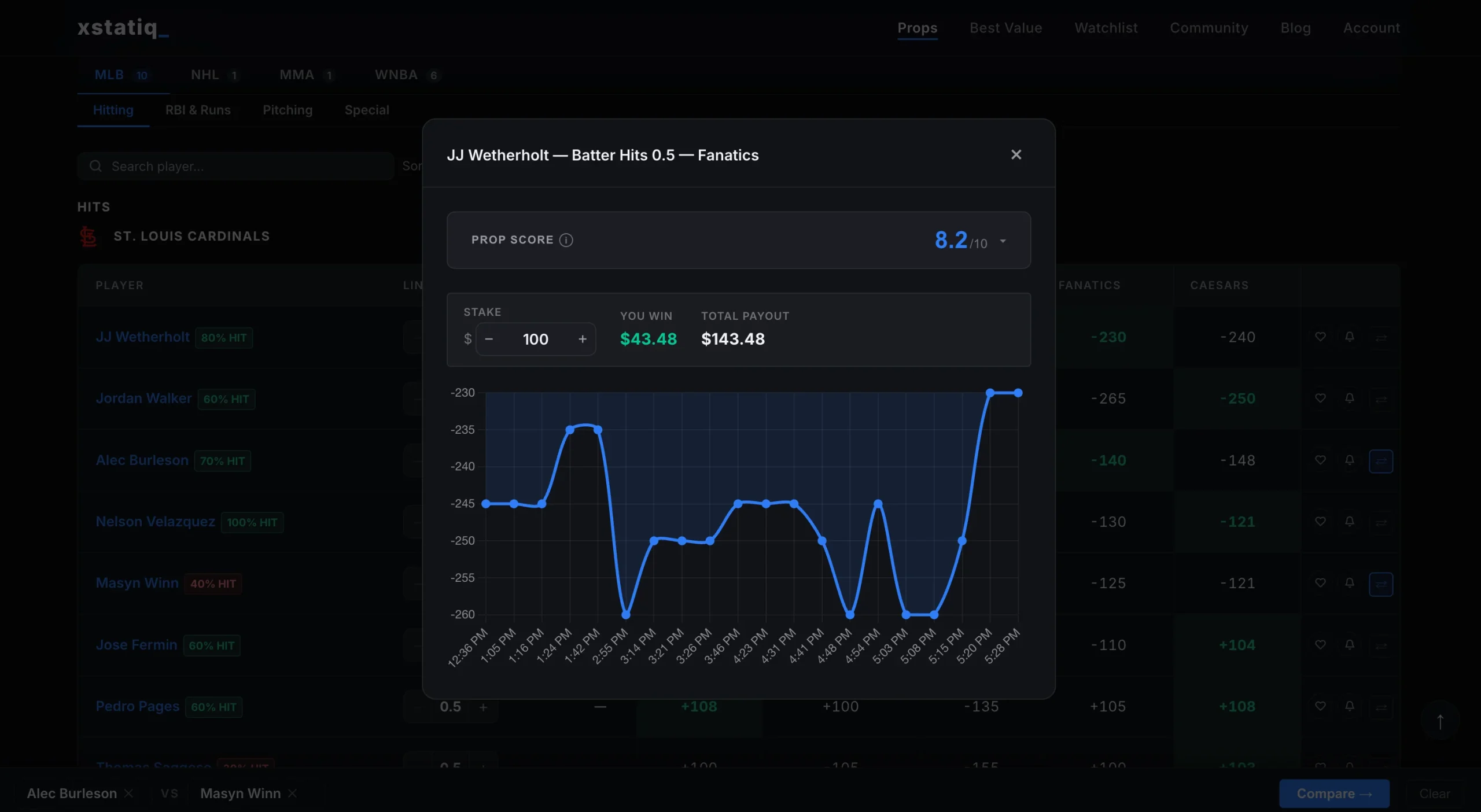Image resolution: width=1481 pixels, height=812 pixels.
Task: Select the 2:55 PM chart data point
Action: (x=626, y=614)
